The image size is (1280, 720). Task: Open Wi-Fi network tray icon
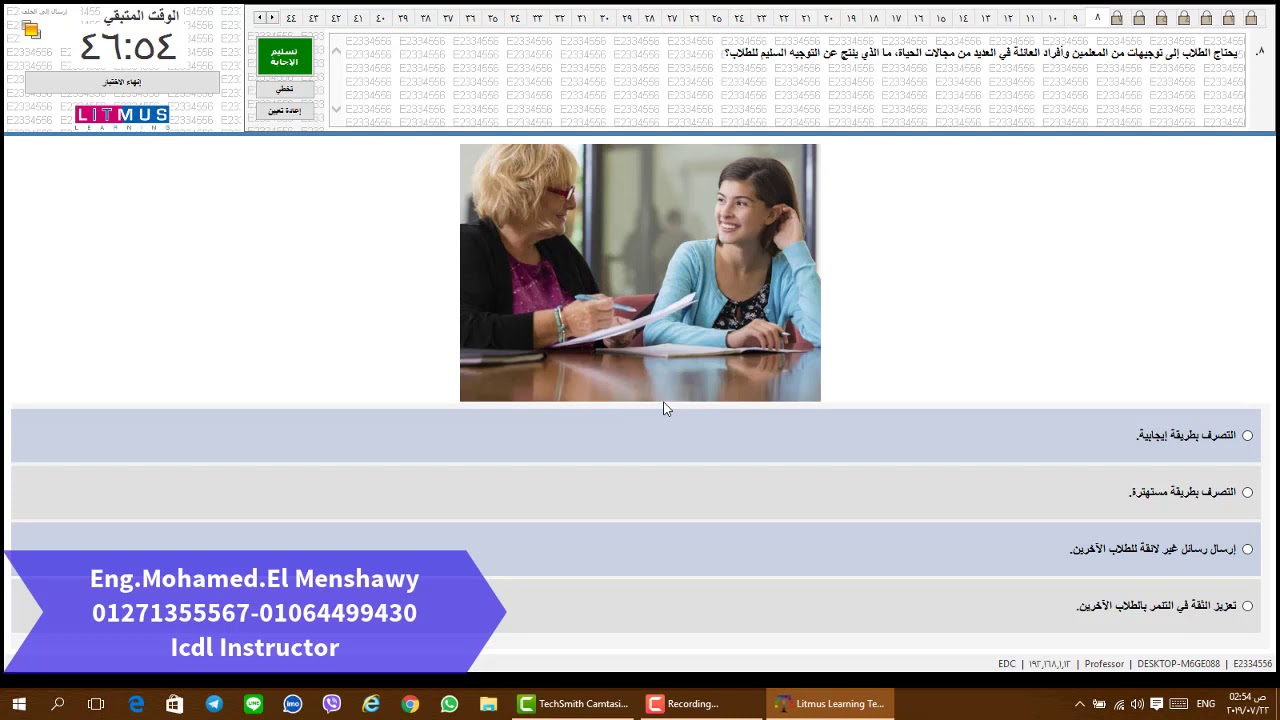tap(1119, 704)
